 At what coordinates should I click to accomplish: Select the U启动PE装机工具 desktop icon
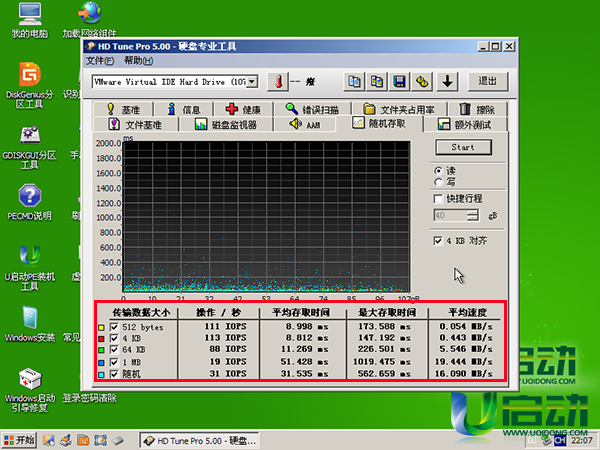(x=29, y=268)
